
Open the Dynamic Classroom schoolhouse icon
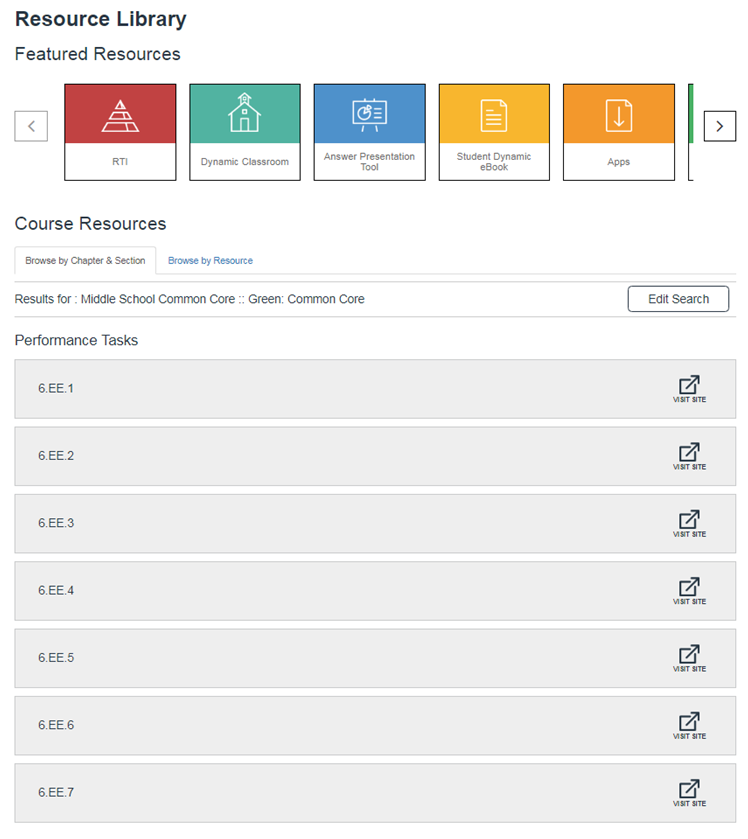click(244, 115)
